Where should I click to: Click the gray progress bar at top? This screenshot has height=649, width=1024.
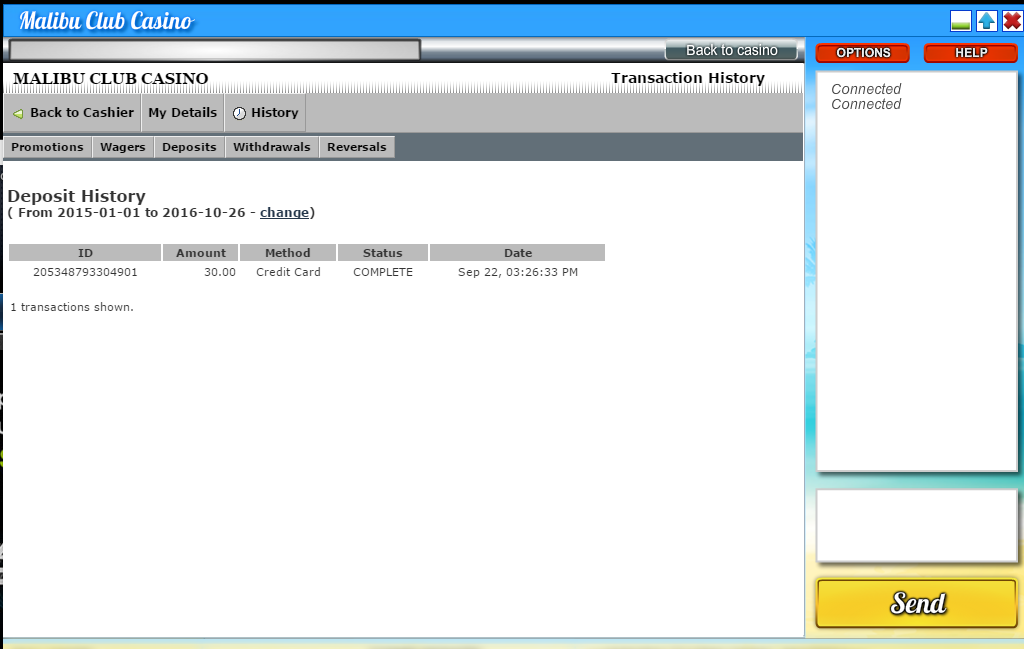pyautogui.click(x=214, y=50)
